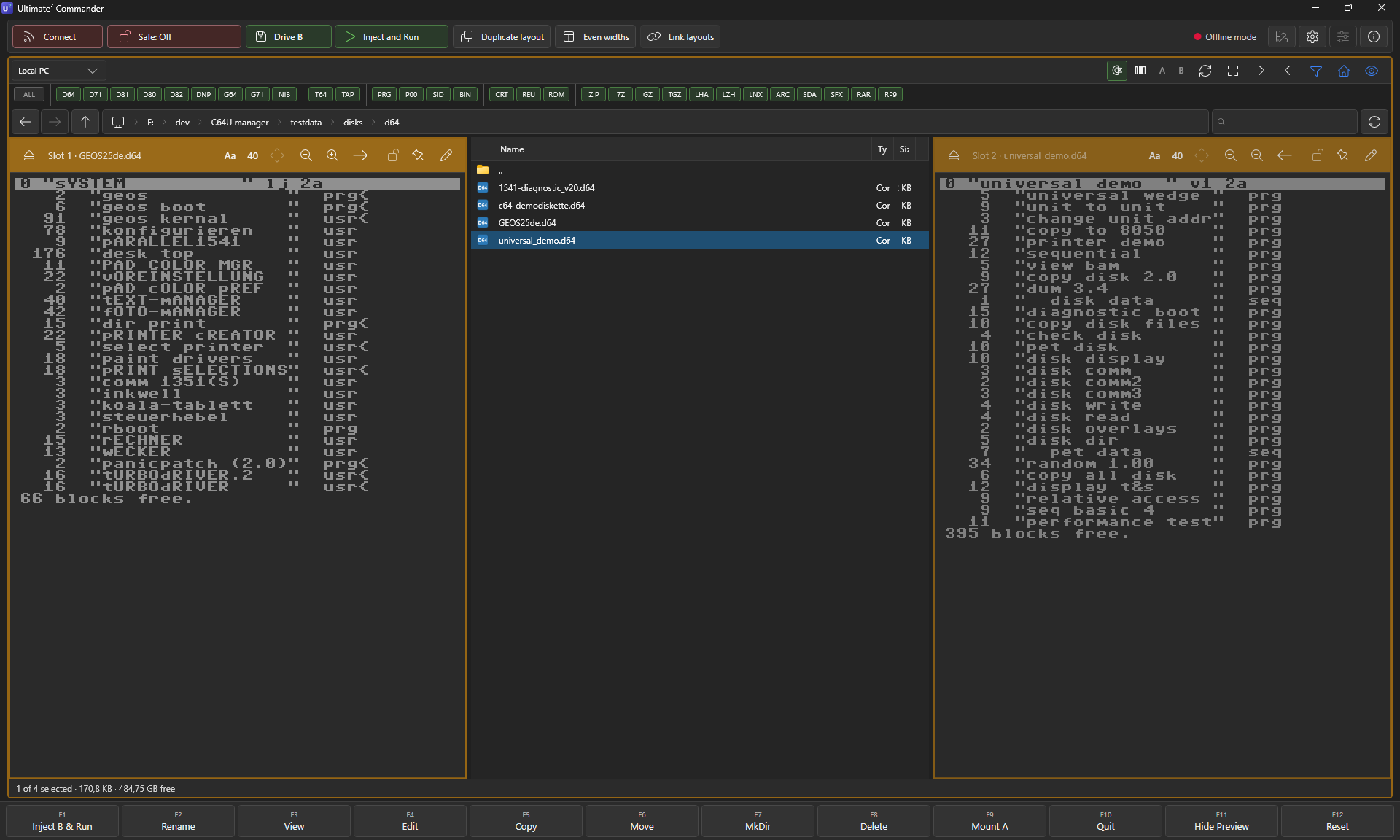Click the computer root breadcrumb icon
The image size is (1400, 840).
pyautogui.click(x=117, y=122)
